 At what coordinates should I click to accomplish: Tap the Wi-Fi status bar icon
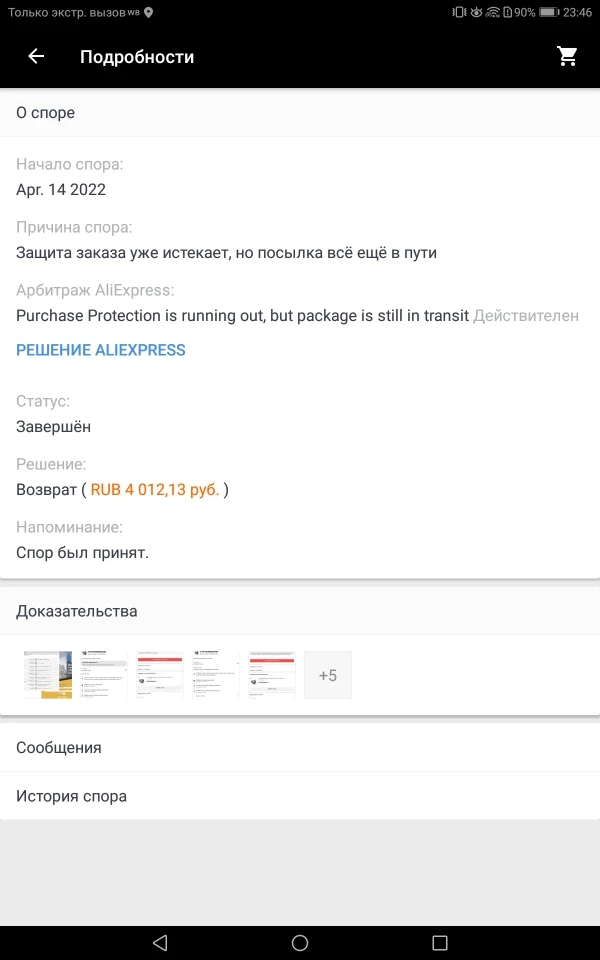tap(492, 12)
